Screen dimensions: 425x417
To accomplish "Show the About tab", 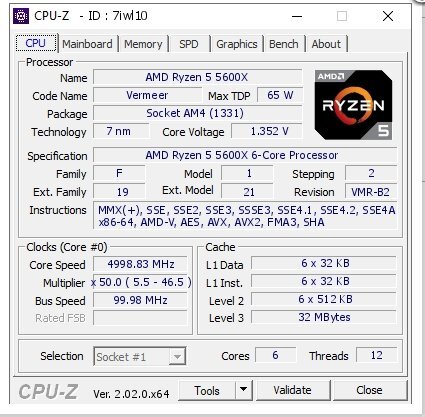I will pos(326,44).
